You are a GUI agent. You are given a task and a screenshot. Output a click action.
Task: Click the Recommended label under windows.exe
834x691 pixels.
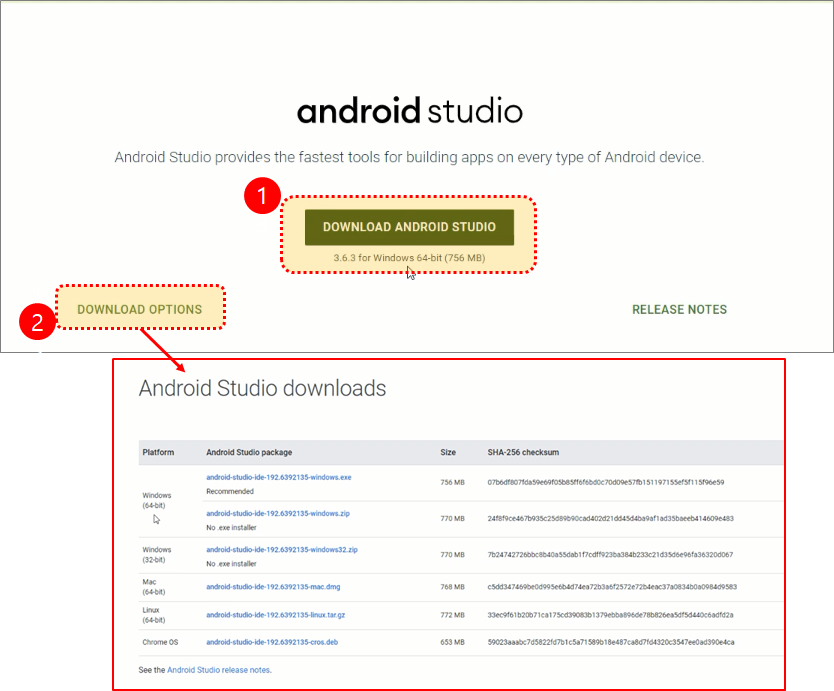coord(230,492)
